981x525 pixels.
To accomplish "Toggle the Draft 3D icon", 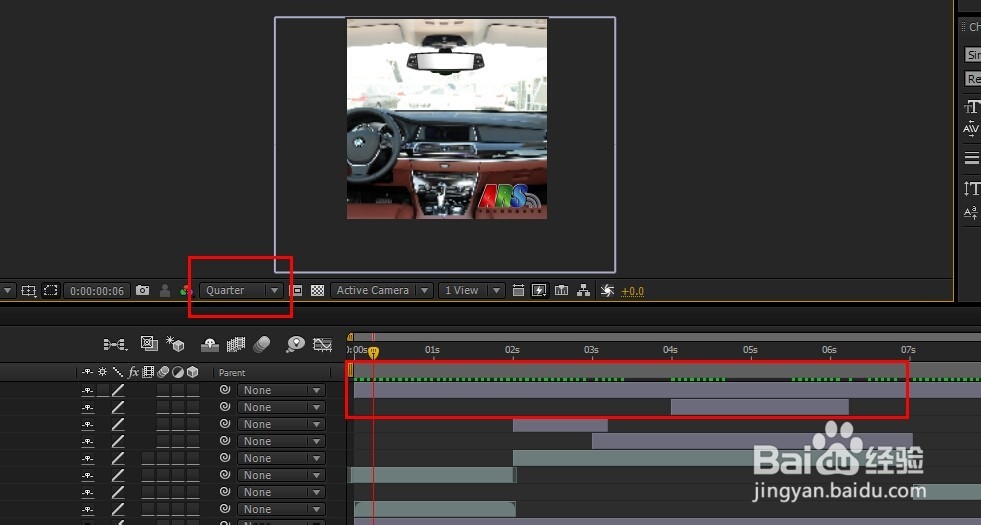I will [175, 344].
